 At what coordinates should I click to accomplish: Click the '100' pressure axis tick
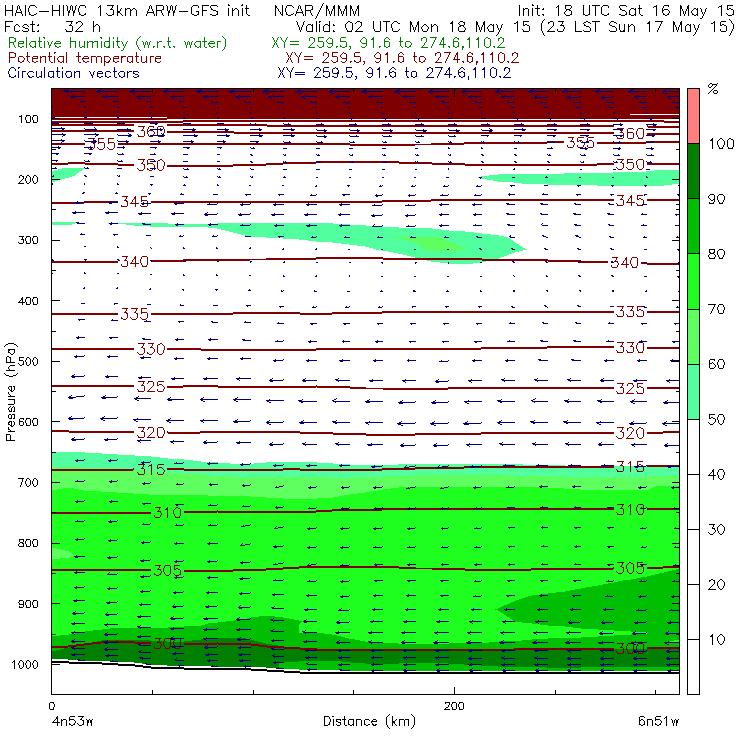pyautogui.click(x=28, y=119)
